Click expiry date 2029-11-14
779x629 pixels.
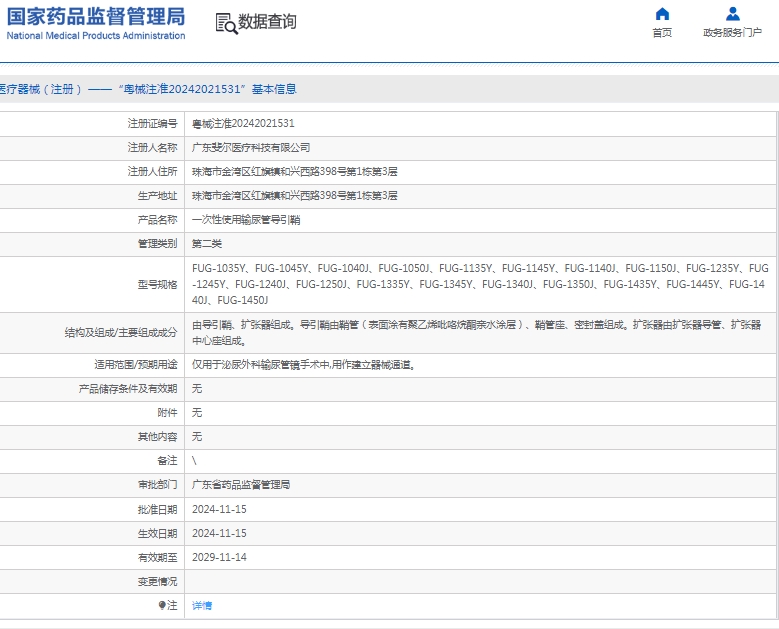[219, 557]
